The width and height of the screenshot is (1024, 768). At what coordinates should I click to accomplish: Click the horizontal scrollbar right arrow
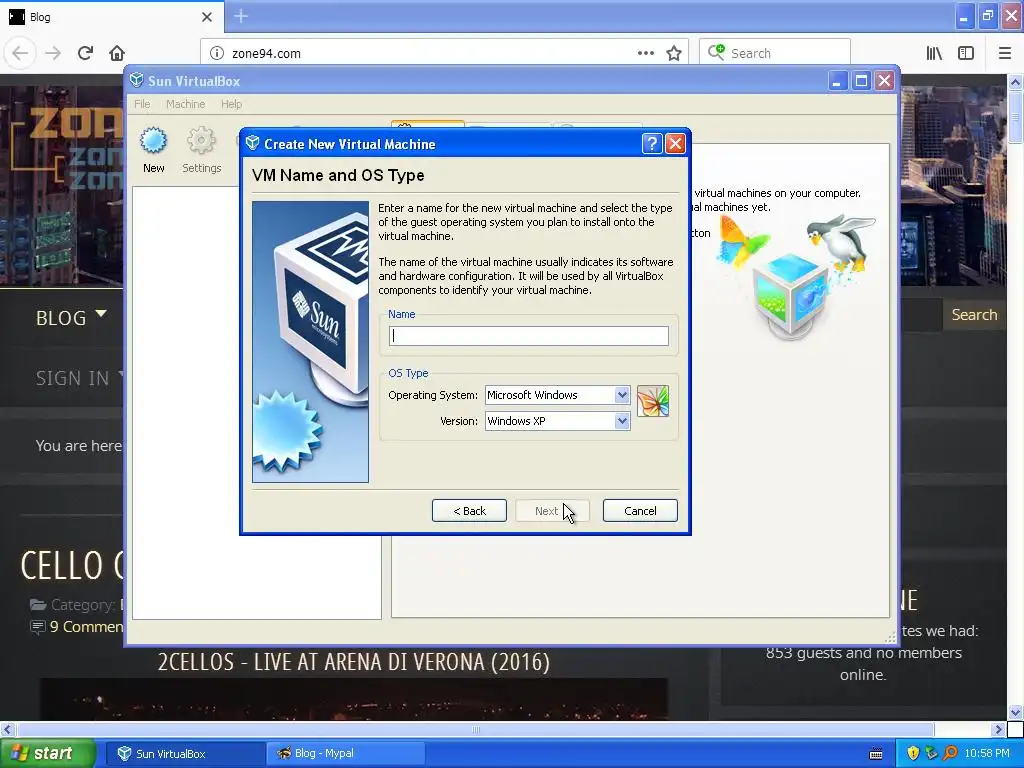tap(998, 729)
